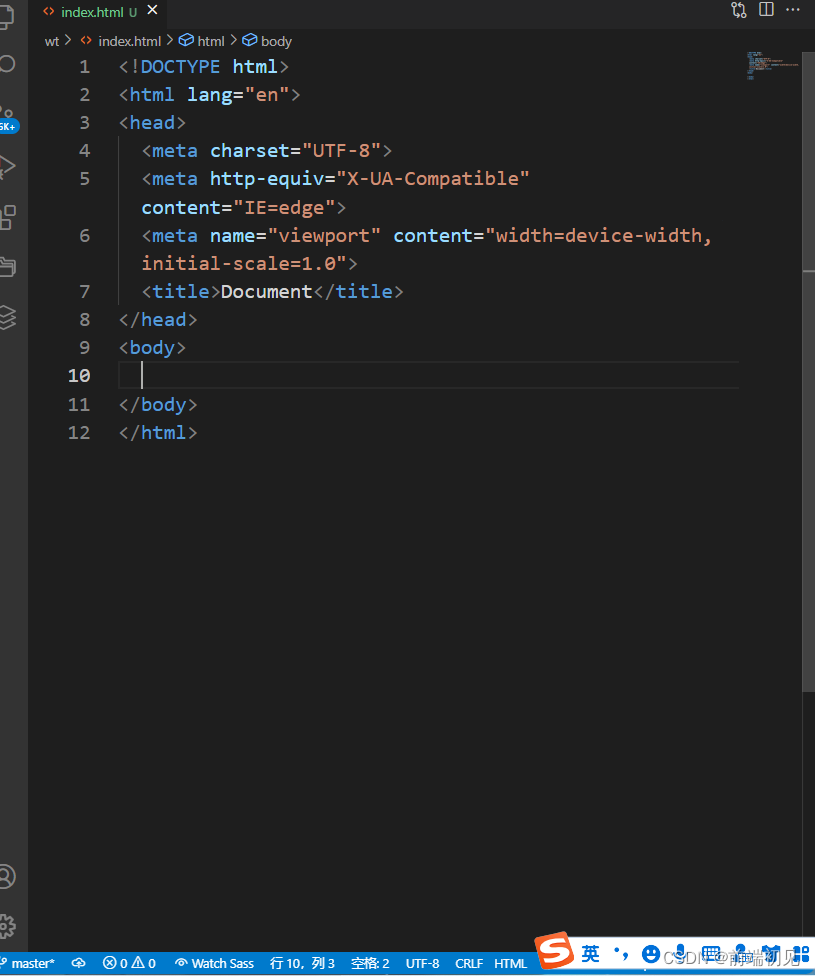Click the DOCTYPE keyword on line 1

tap(180, 67)
